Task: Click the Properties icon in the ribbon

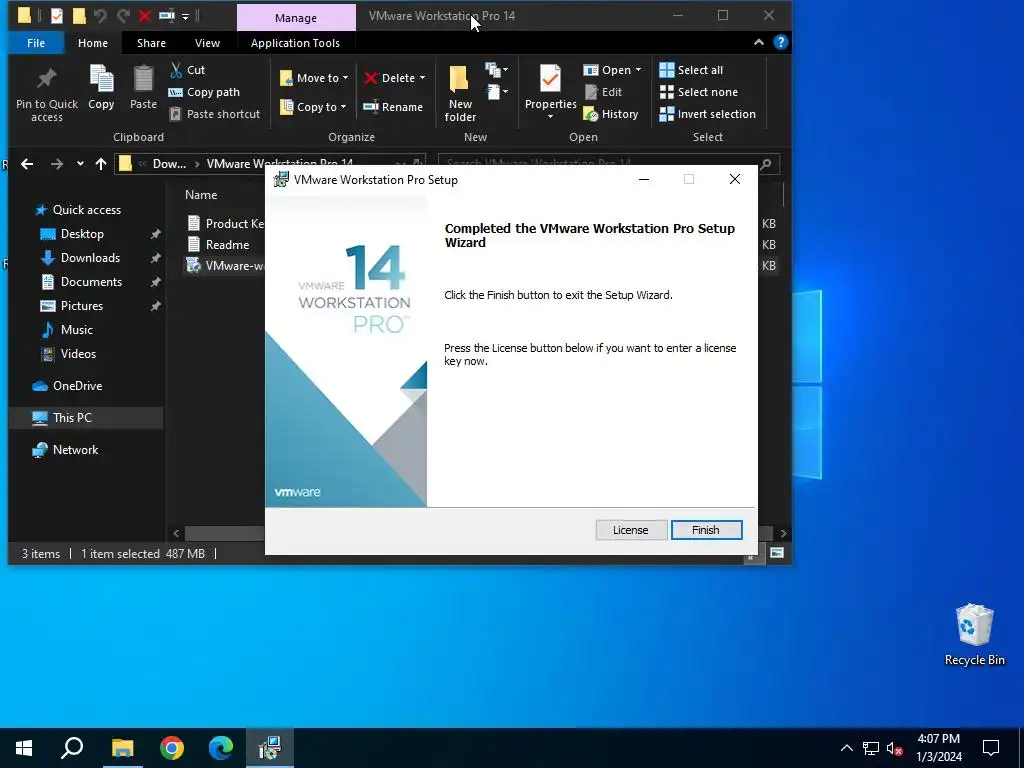Action: click(x=551, y=80)
